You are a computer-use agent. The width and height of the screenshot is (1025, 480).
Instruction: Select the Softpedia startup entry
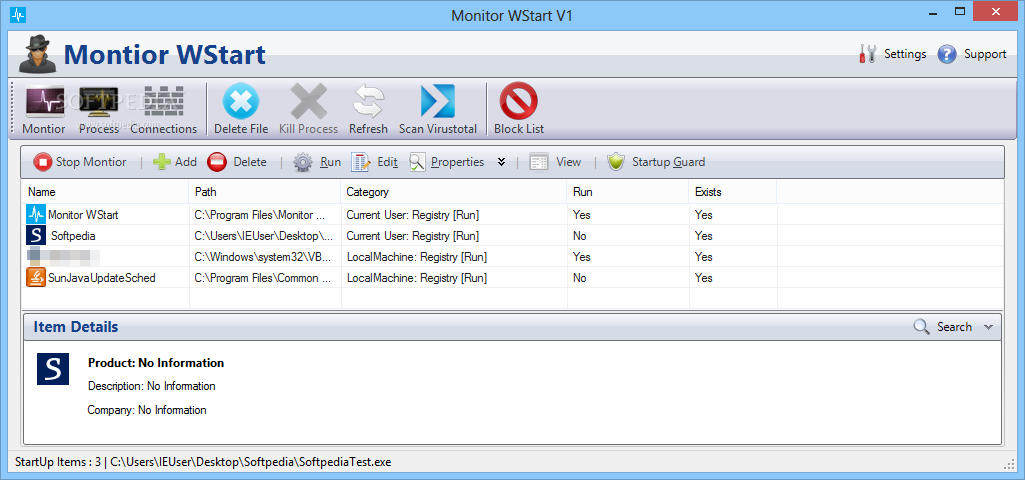pos(512,235)
